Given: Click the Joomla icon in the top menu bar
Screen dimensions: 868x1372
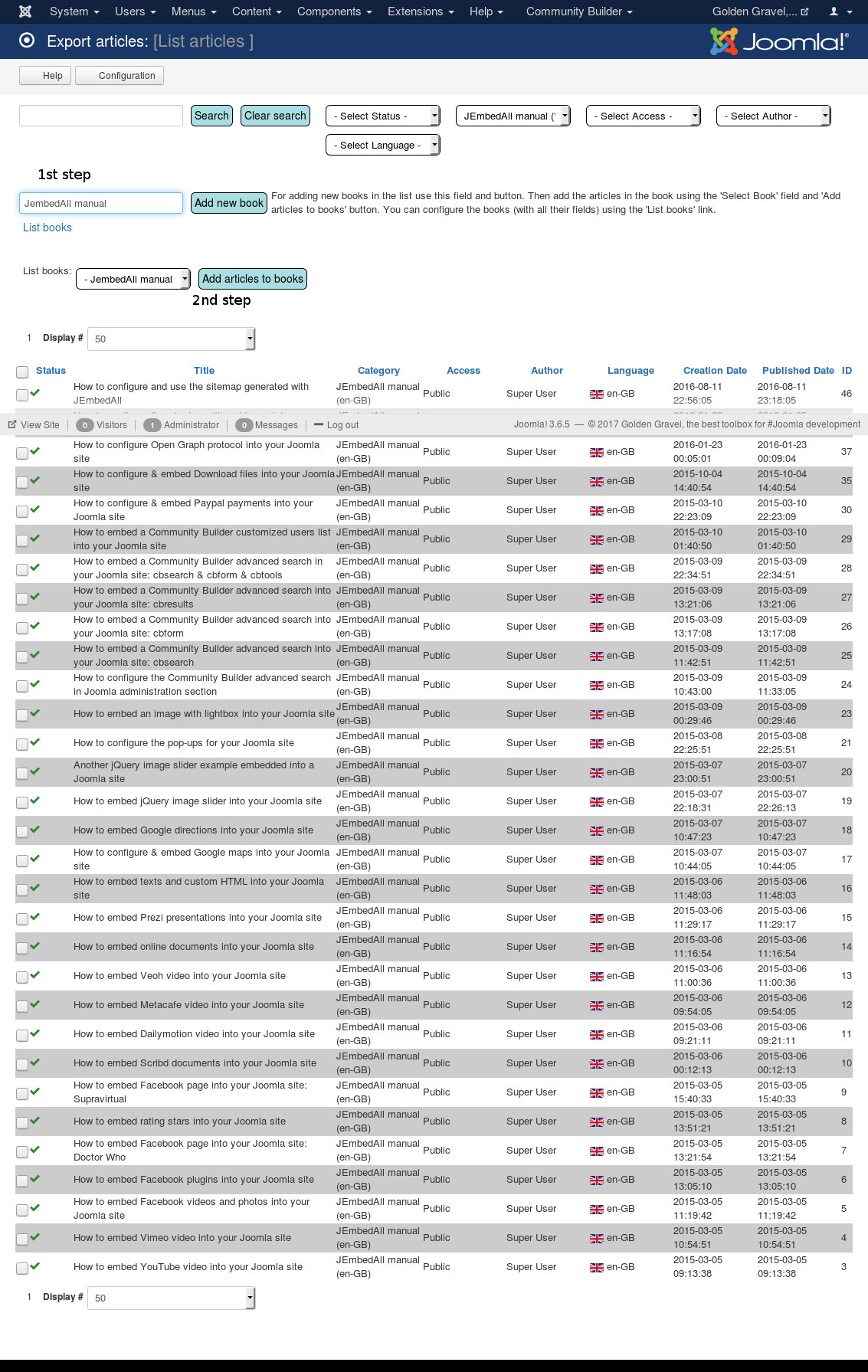Looking at the screenshot, I should tap(25, 11).
